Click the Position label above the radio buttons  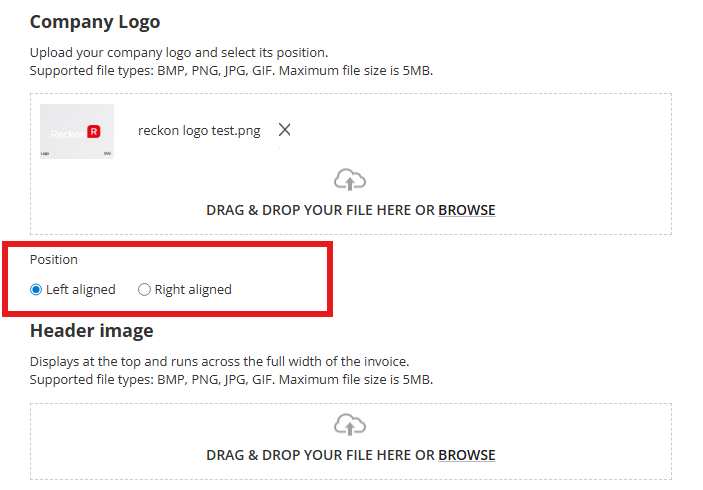point(54,260)
